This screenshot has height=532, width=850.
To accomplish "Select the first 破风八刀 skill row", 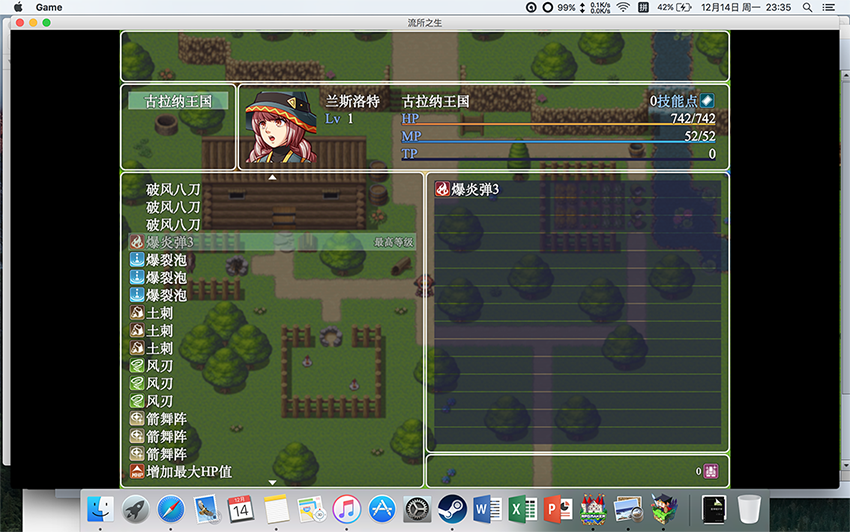I will 272,190.
